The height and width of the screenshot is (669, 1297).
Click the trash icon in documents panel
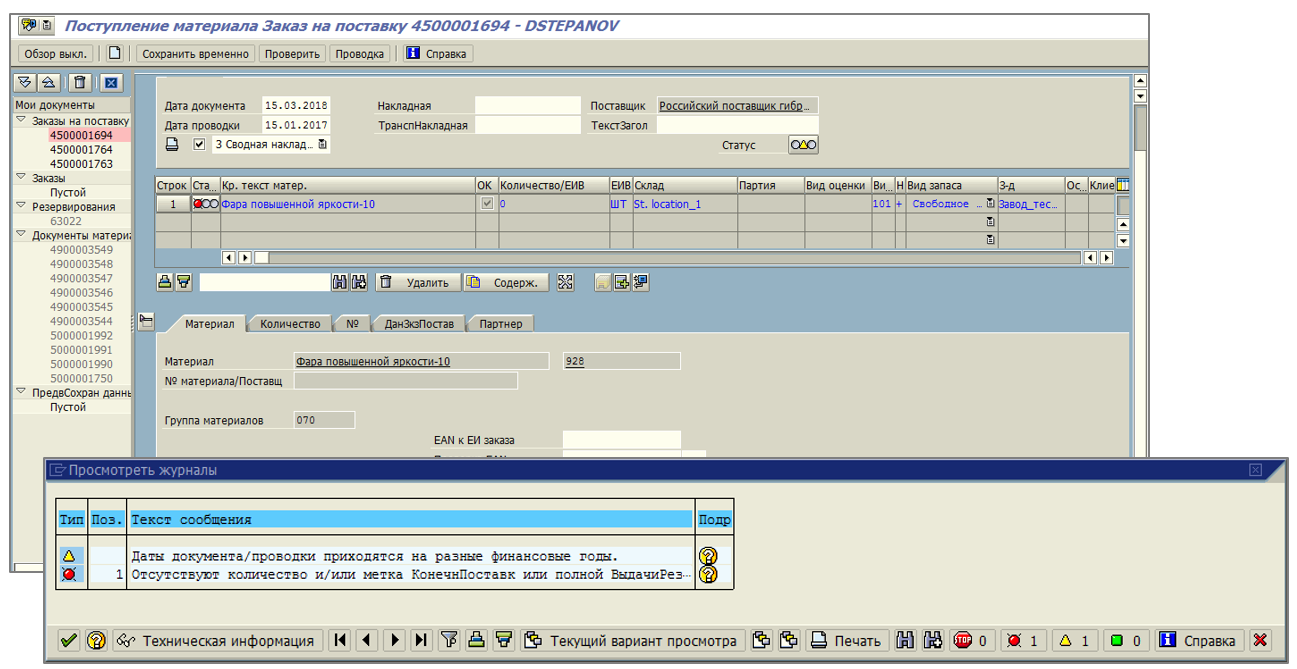coord(81,83)
